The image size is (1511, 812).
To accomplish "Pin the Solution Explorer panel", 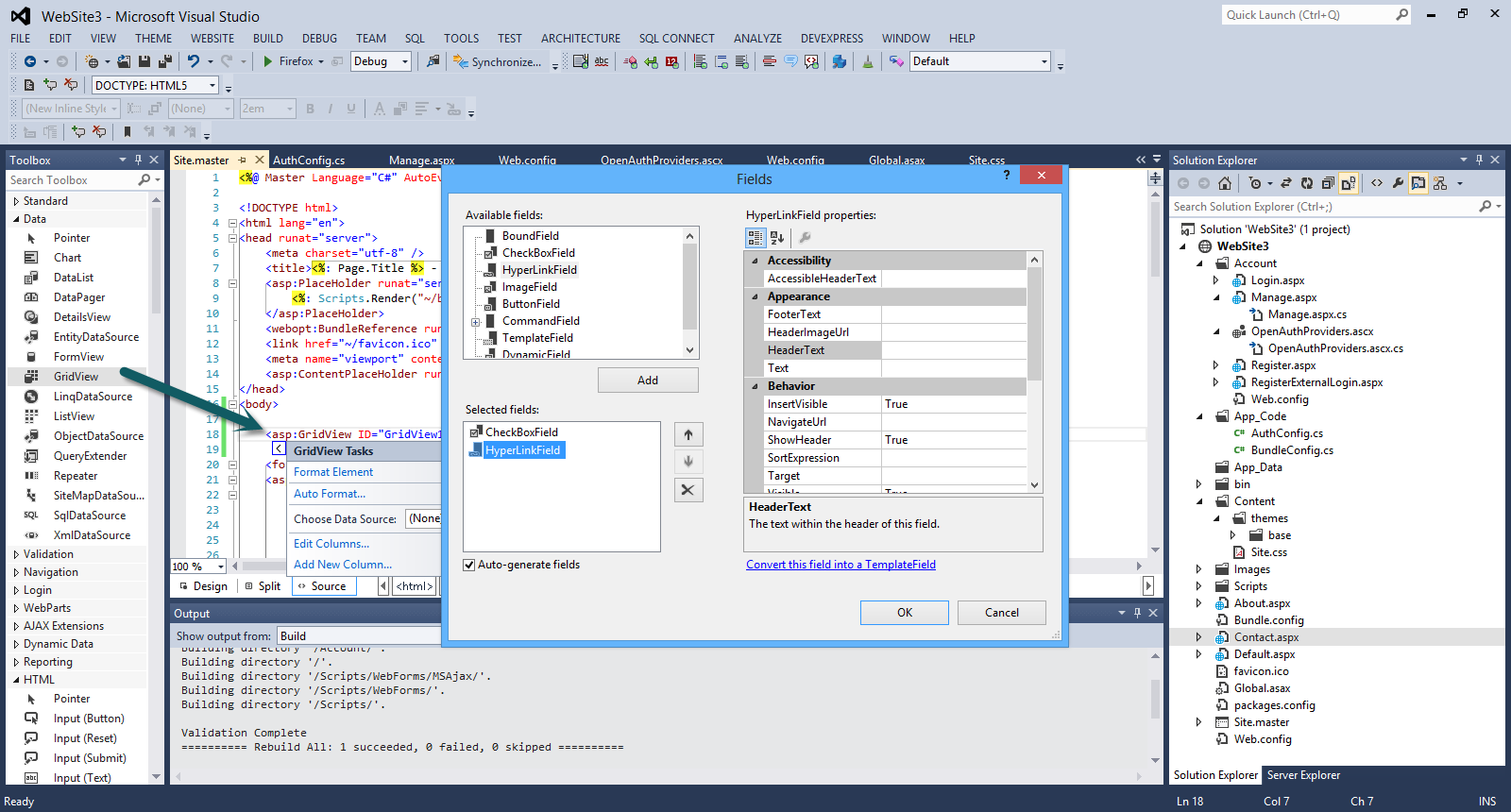I will click(1480, 160).
